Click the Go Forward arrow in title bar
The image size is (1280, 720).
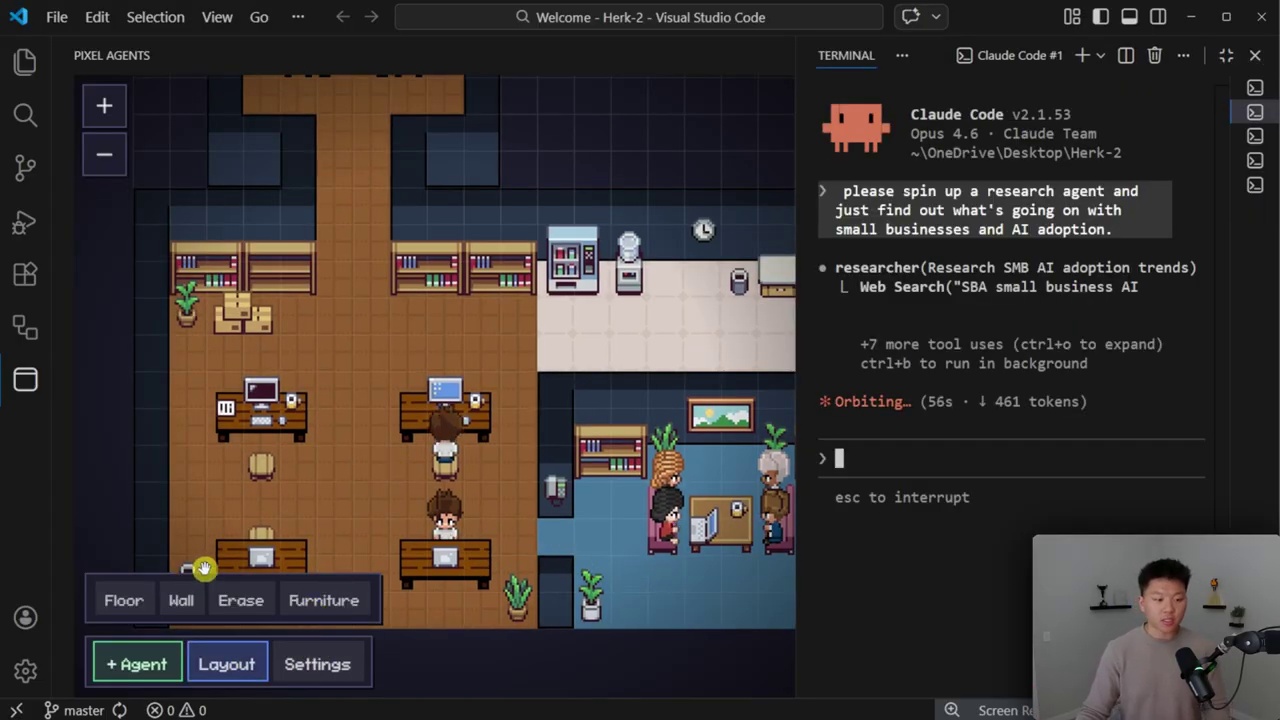pos(372,17)
